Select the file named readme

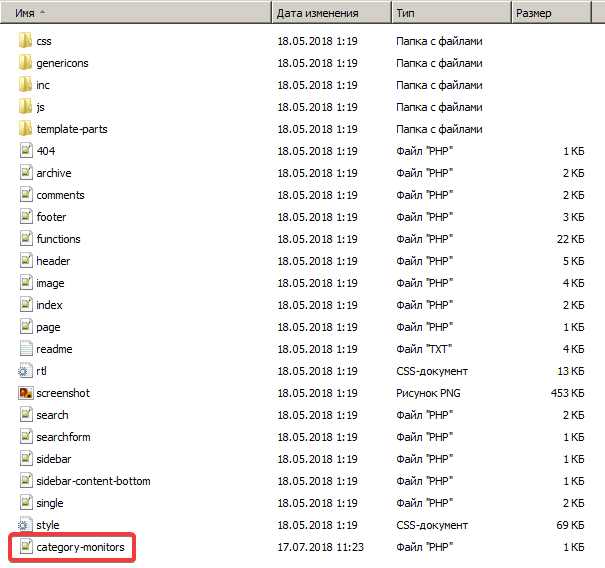(x=54, y=349)
